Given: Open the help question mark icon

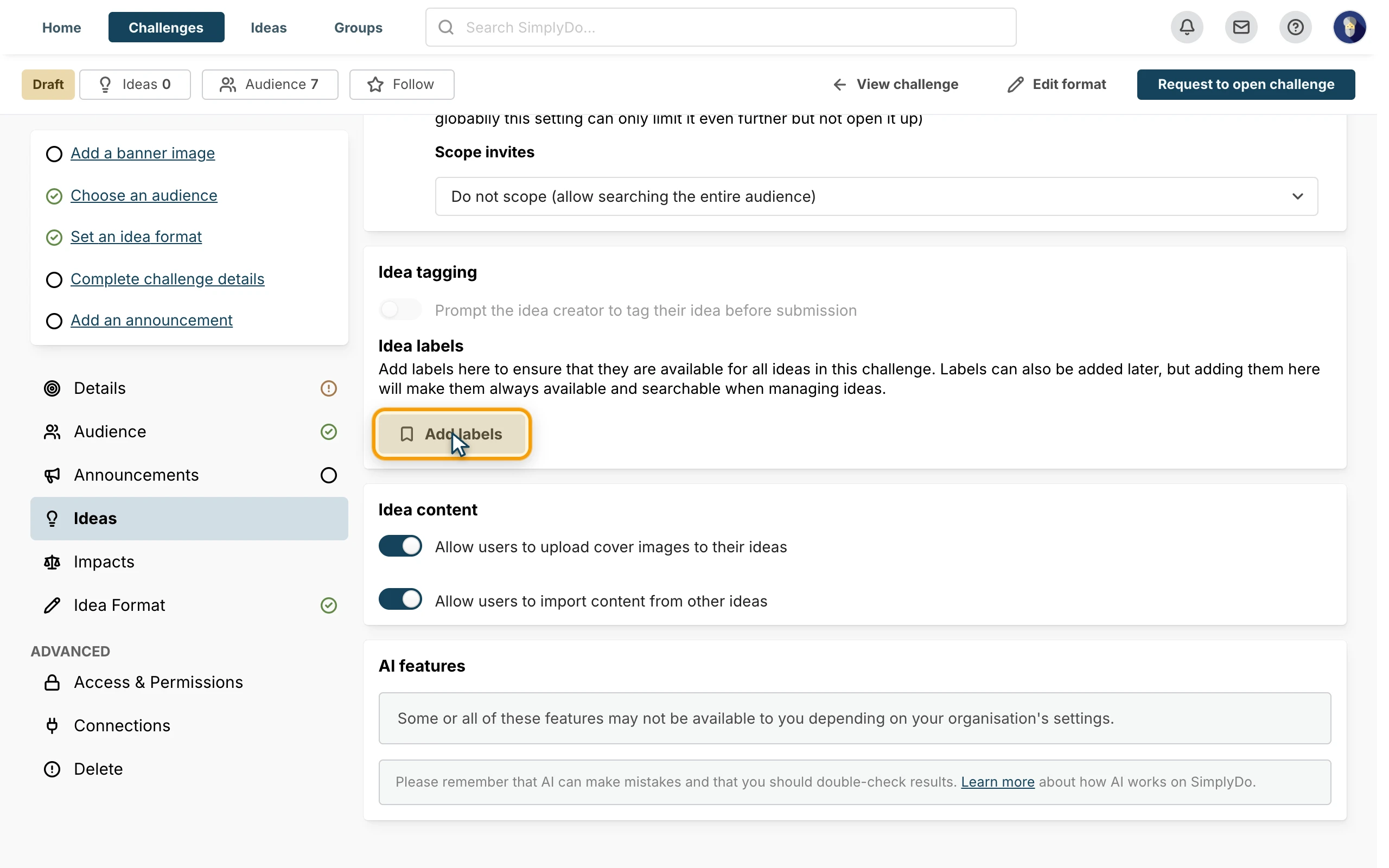Looking at the screenshot, I should click(1295, 27).
